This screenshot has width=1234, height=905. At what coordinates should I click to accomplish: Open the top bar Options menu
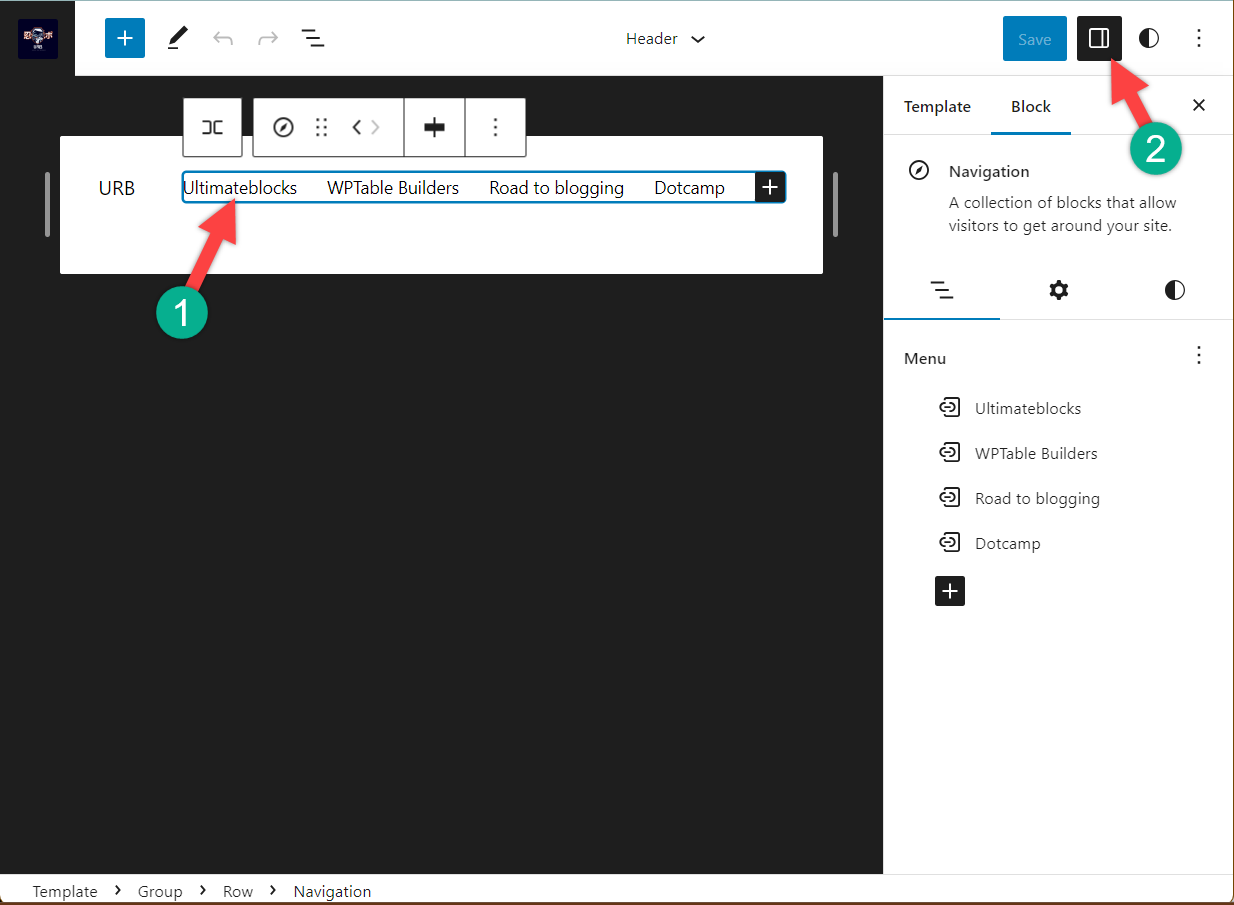click(x=1199, y=39)
